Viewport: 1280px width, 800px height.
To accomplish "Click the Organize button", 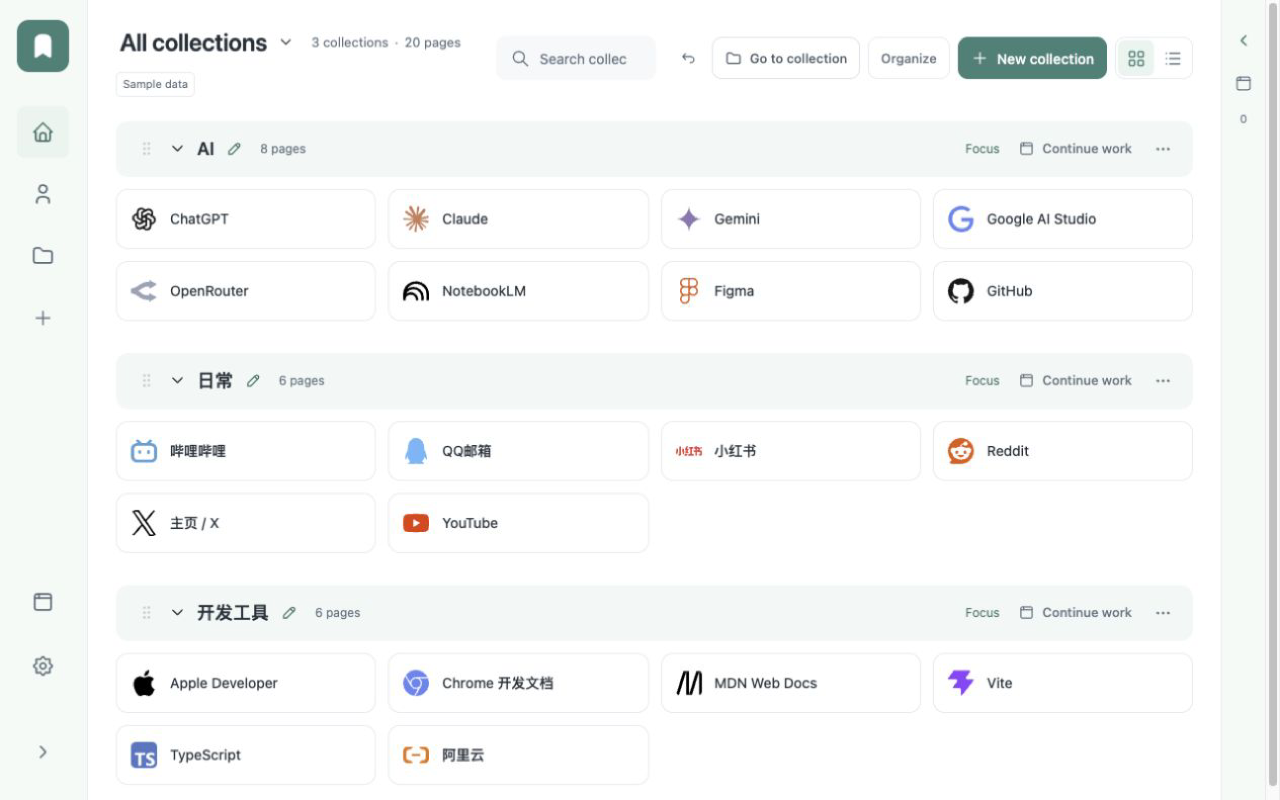I will pyautogui.click(x=909, y=58).
